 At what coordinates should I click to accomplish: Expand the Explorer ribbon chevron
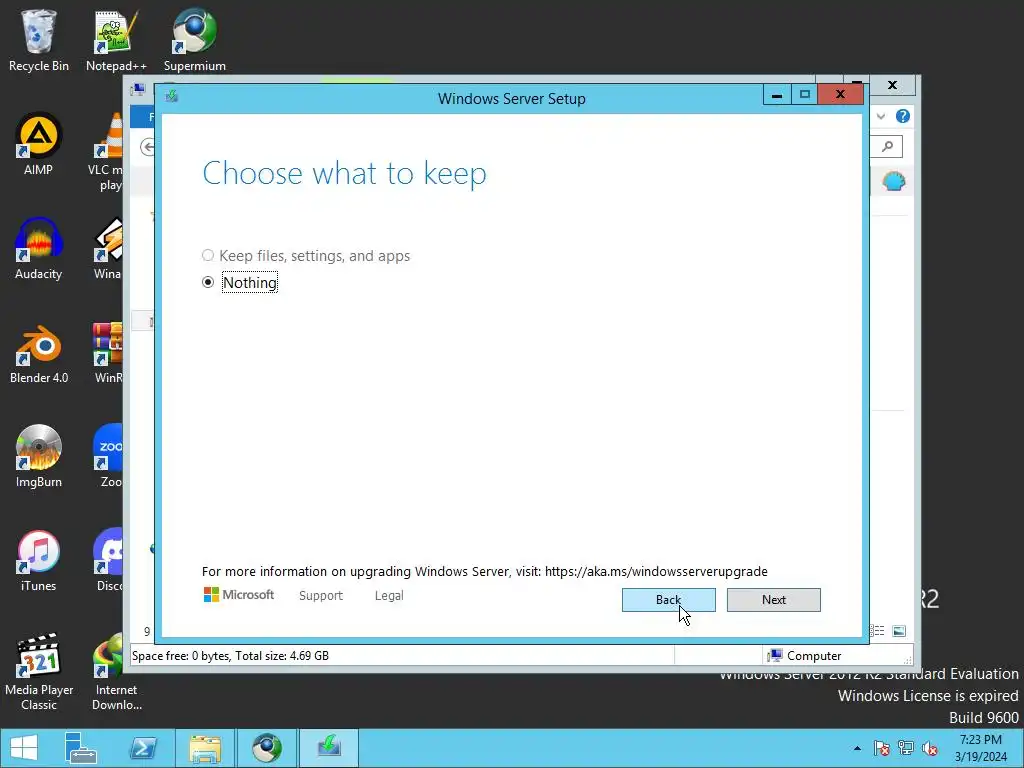(881, 116)
